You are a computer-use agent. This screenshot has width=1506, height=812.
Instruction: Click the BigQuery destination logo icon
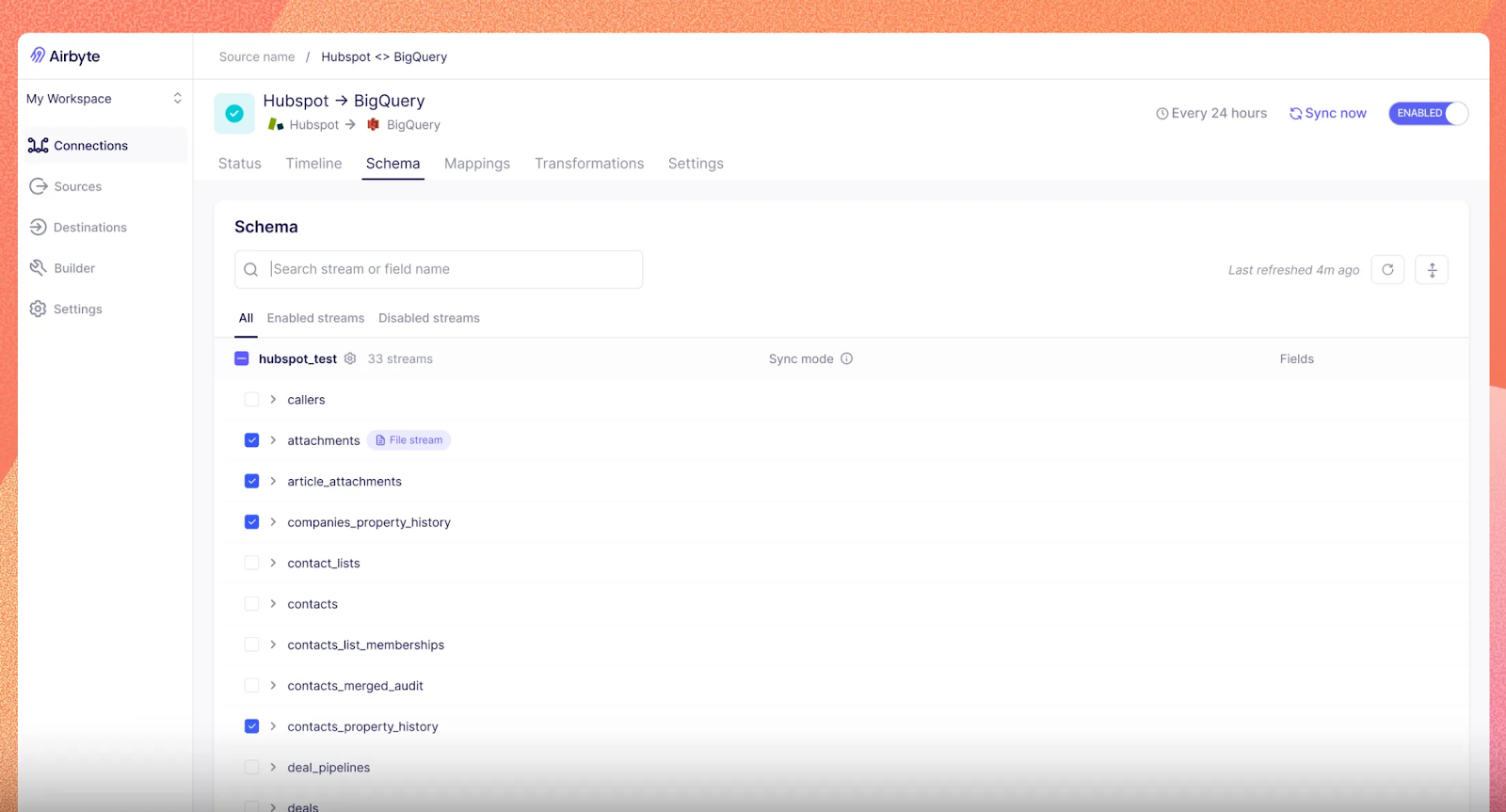pos(374,124)
